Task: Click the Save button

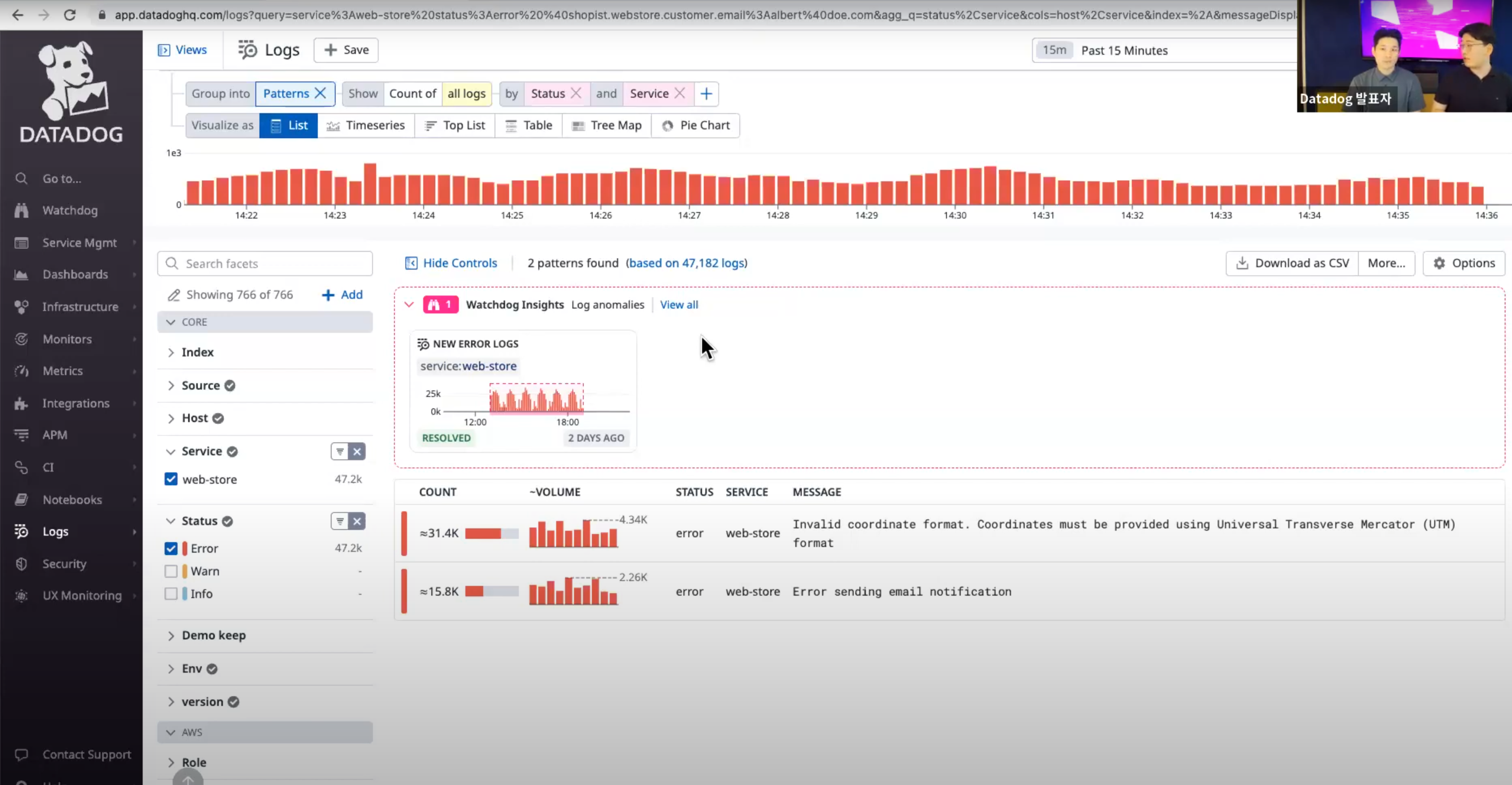Action: click(346, 50)
